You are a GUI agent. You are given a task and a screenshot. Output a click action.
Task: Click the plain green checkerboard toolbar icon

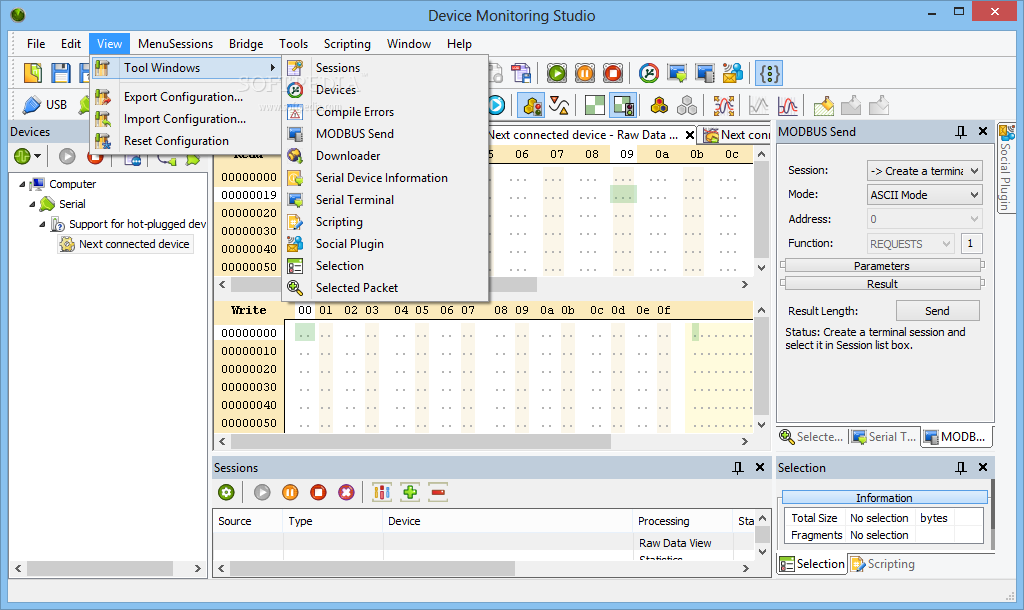coord(594,105)
